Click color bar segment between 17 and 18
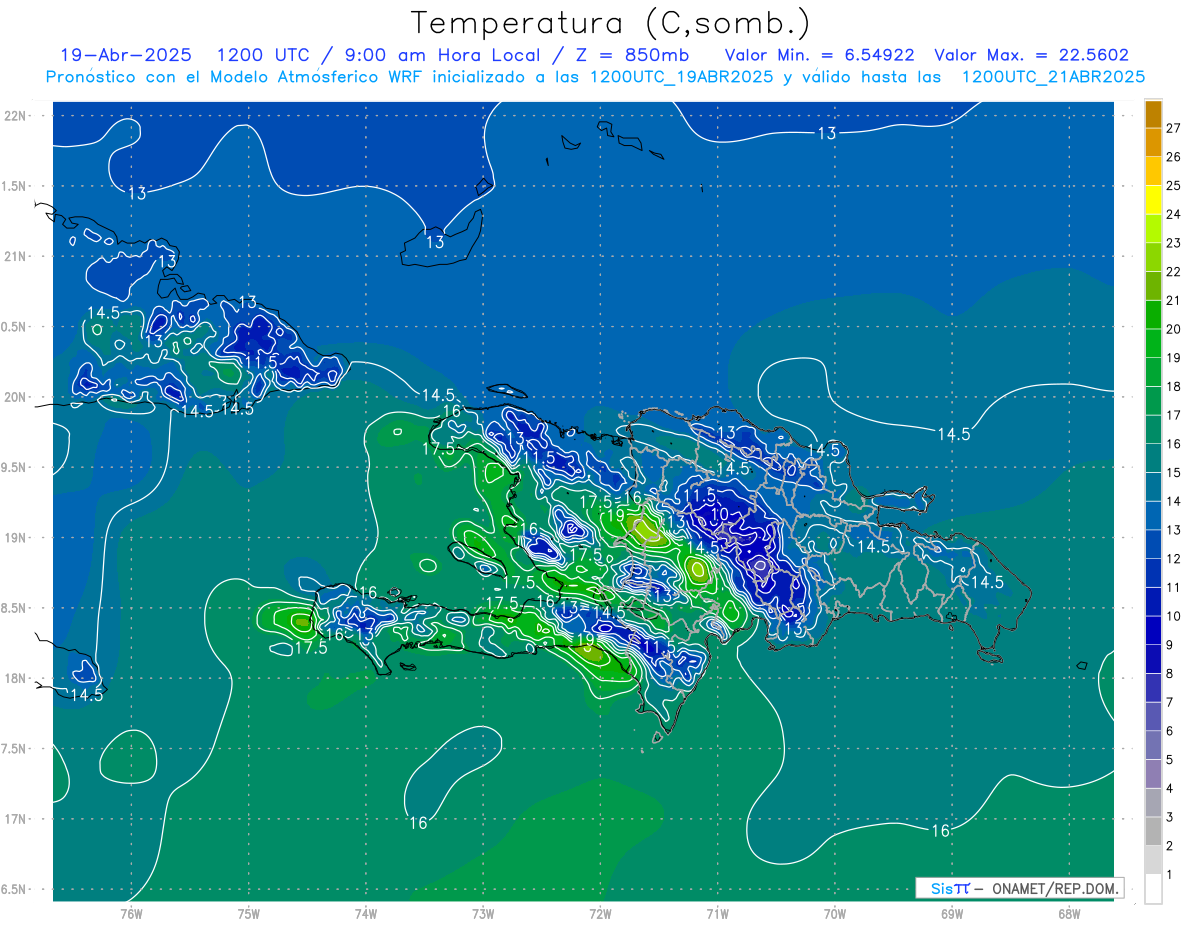1200x927 pixels. coord(1153,401)
